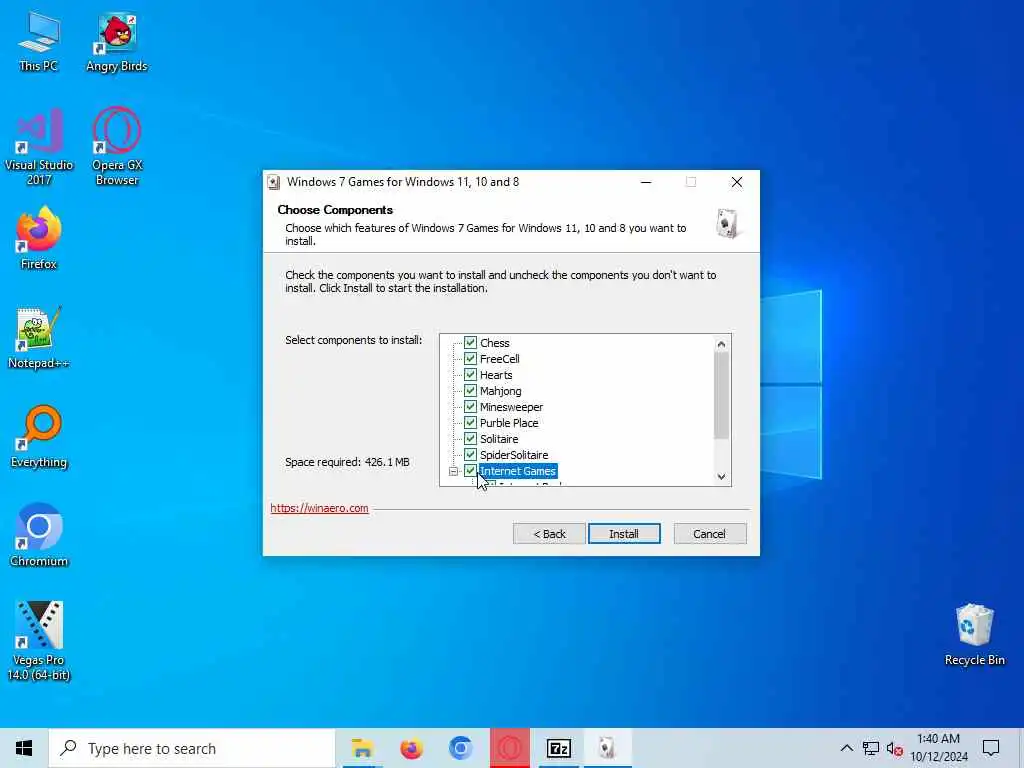
Task: Go back with the Back button
Action: point(549,534)
